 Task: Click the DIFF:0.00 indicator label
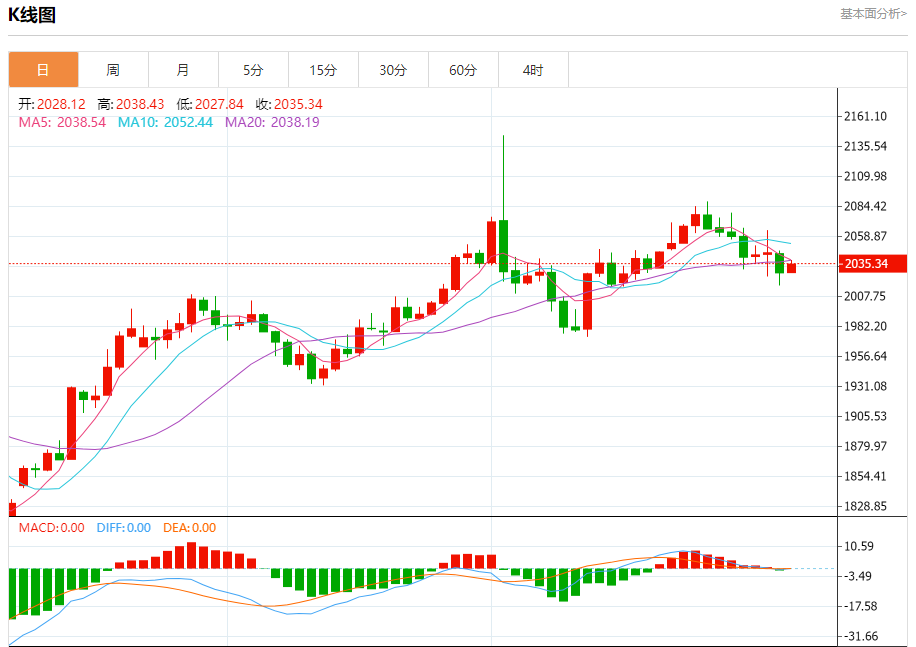[124, 528]
